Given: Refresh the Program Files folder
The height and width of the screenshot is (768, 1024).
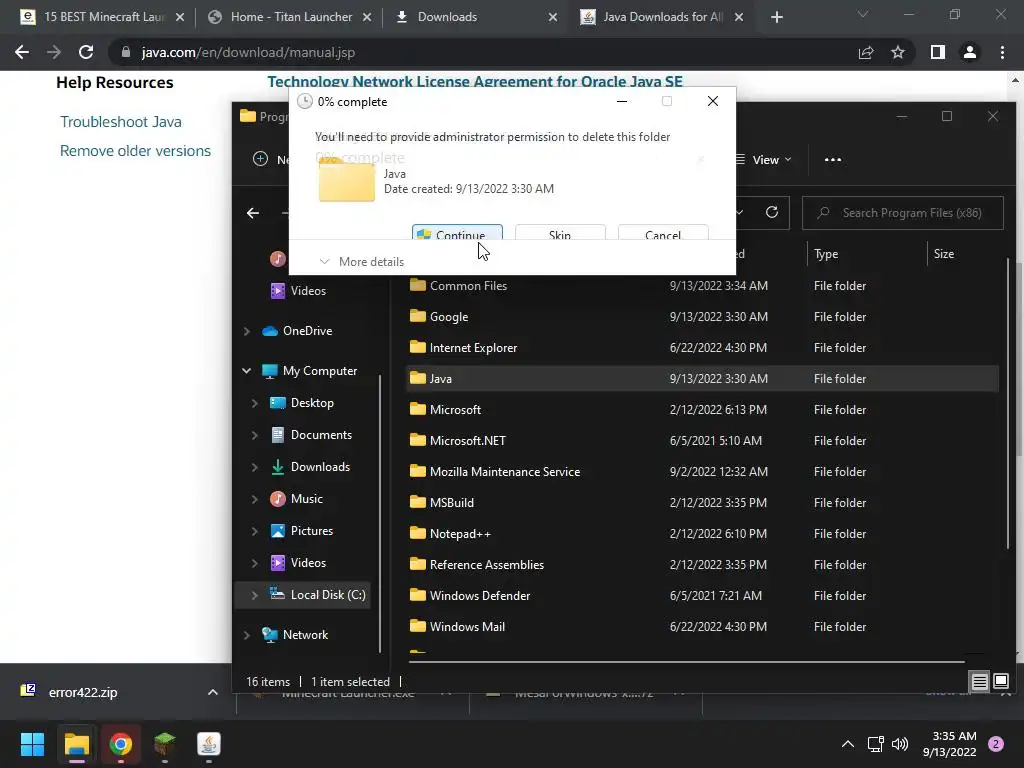Looking at the screenshot, I should (x=772, y=212).
